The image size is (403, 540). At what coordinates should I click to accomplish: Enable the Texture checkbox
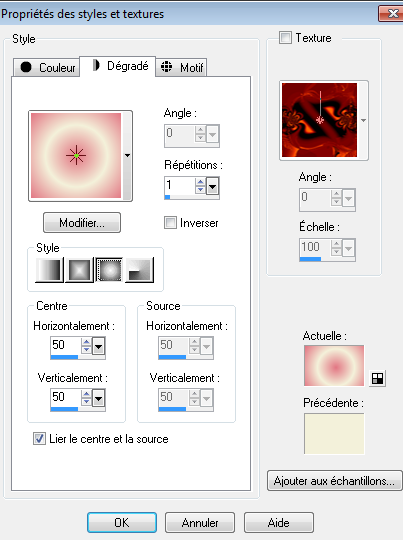[x=285, y=38]
